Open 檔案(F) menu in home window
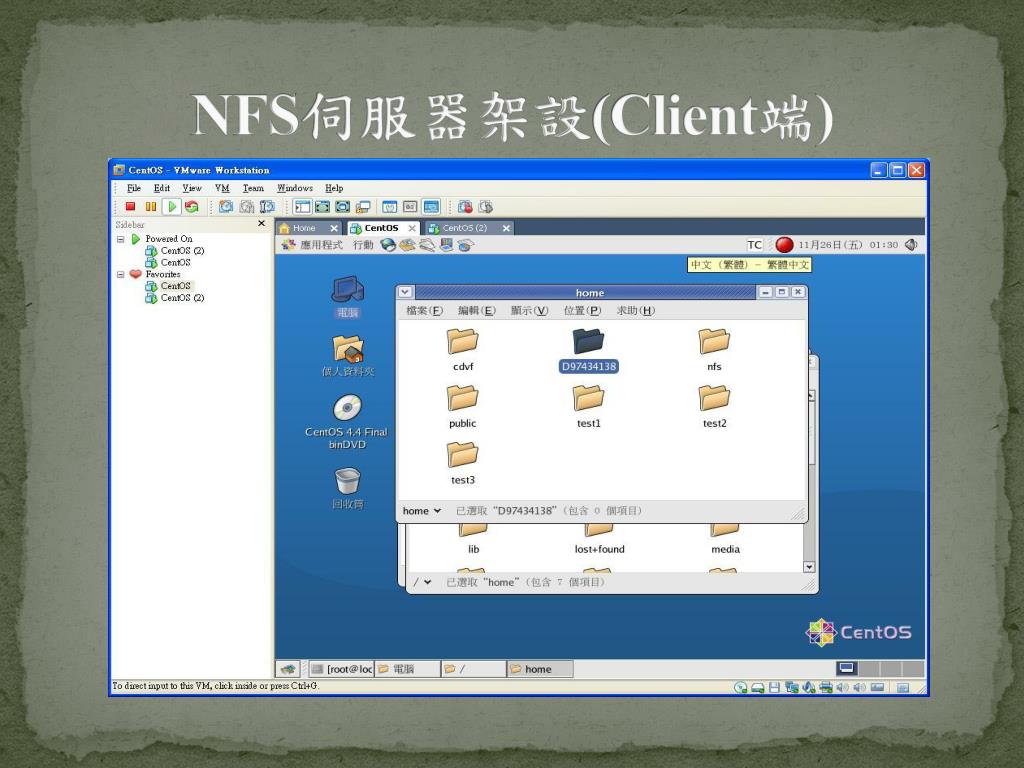Screen dimensions: 1024x768 point(424,311)
